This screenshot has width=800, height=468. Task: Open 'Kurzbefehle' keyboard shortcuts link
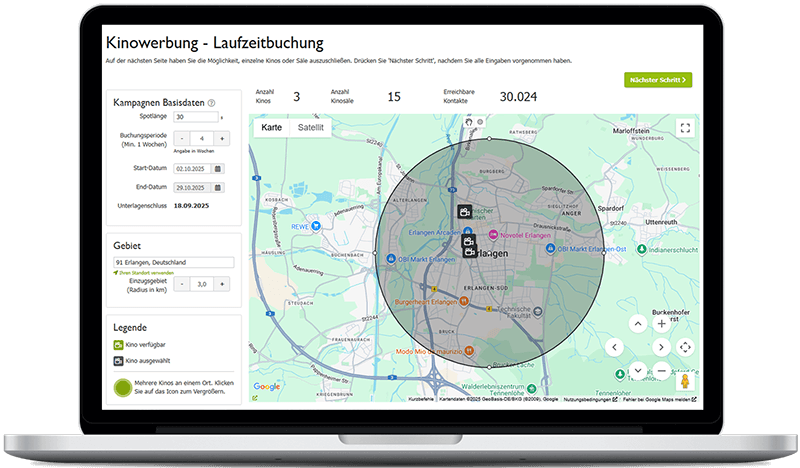click(x=421, y=399)
